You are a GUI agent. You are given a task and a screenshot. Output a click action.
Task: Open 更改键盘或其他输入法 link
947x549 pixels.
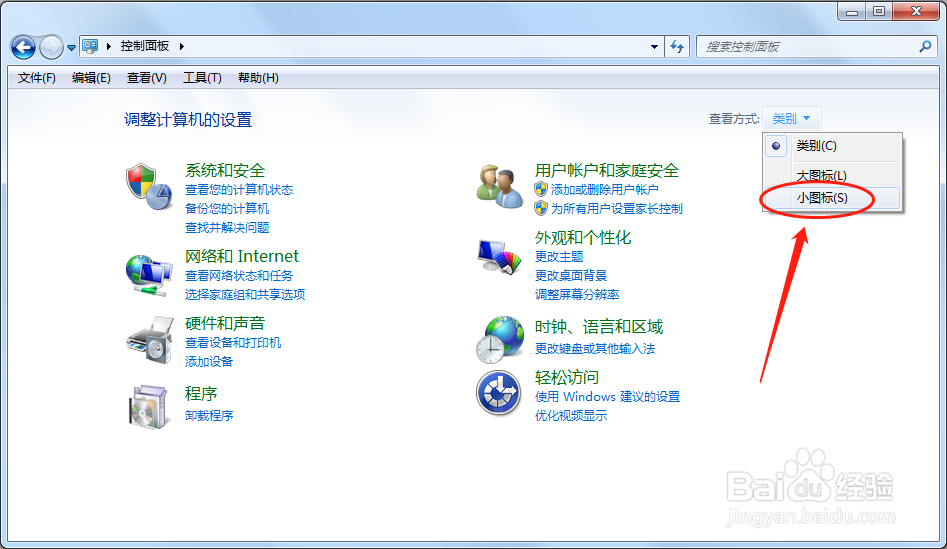[x=595, y=348]
